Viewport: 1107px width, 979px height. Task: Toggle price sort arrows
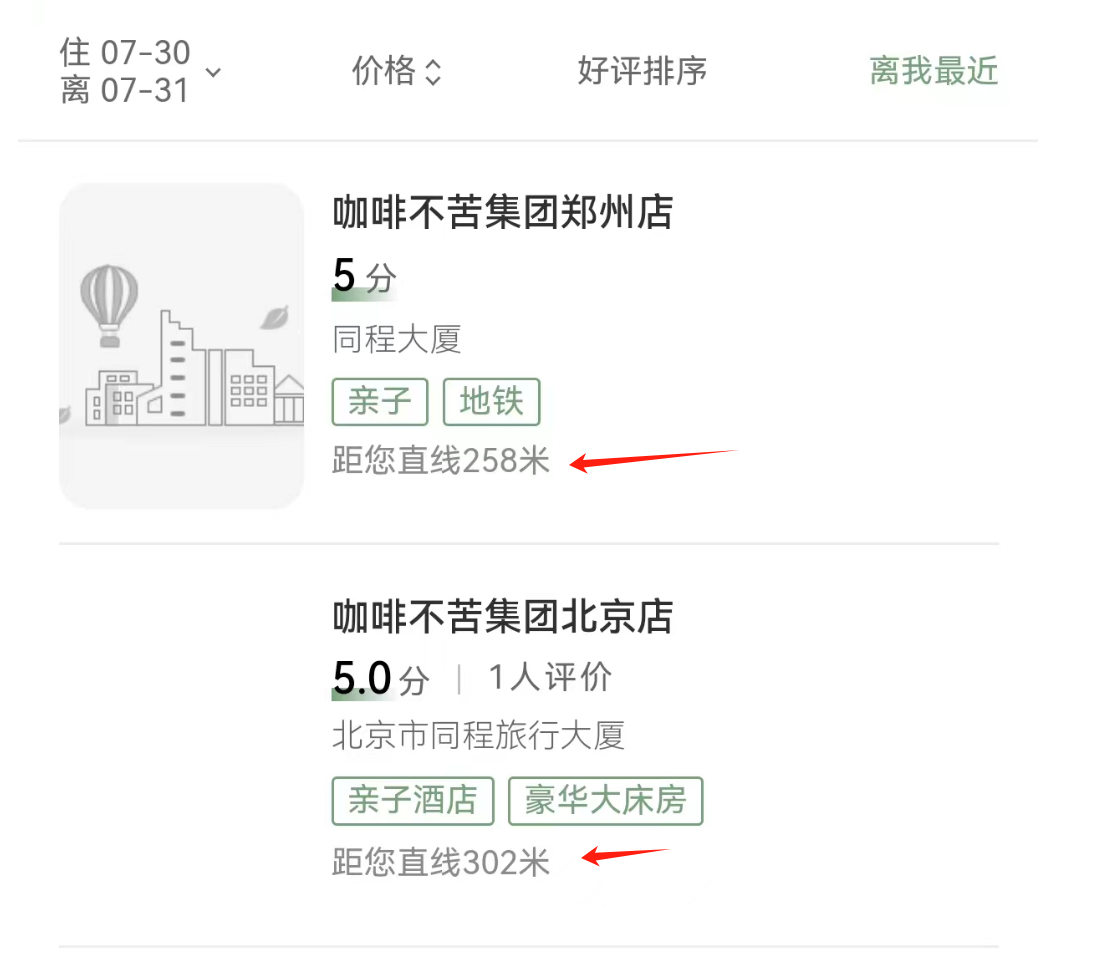(x=433, y=72)
